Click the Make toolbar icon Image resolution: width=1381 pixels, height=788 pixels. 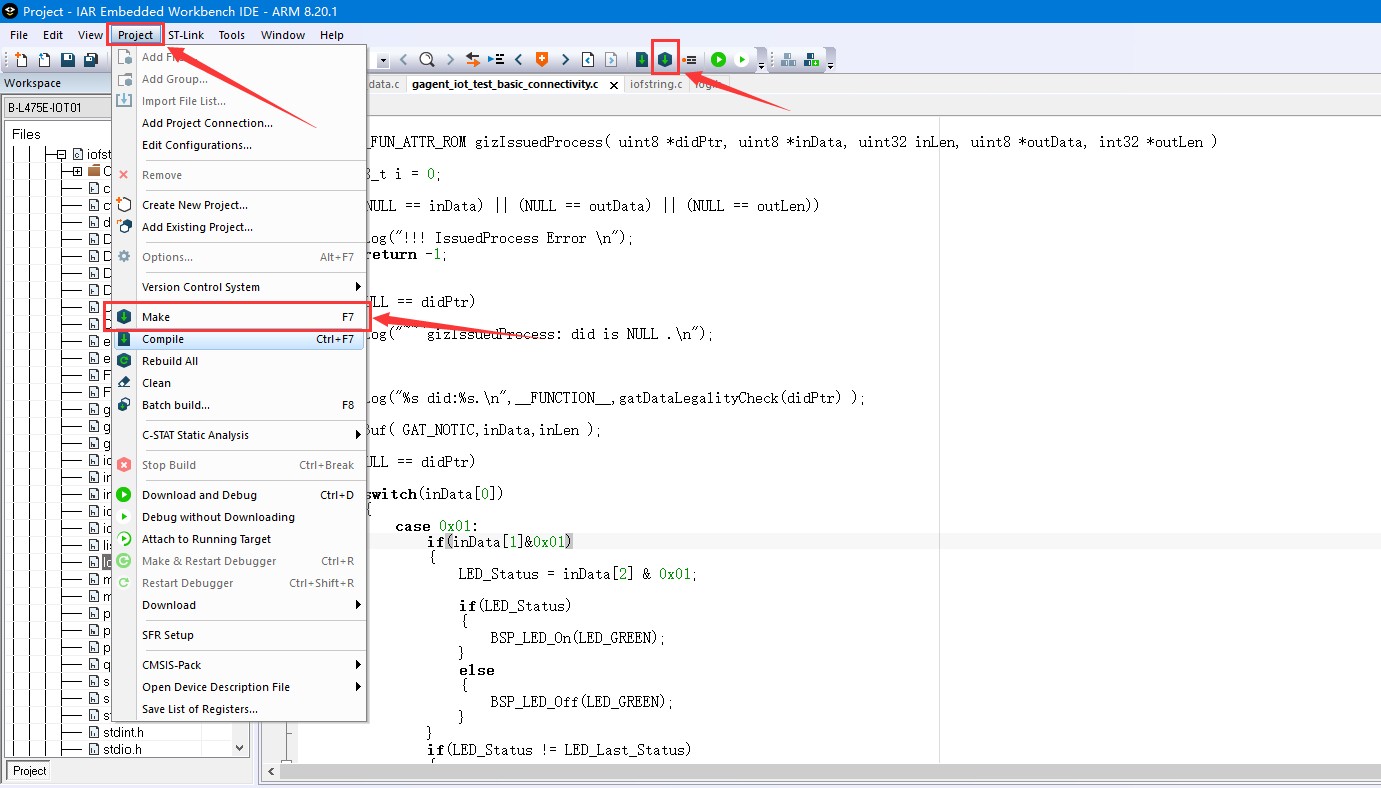(665, 60)
